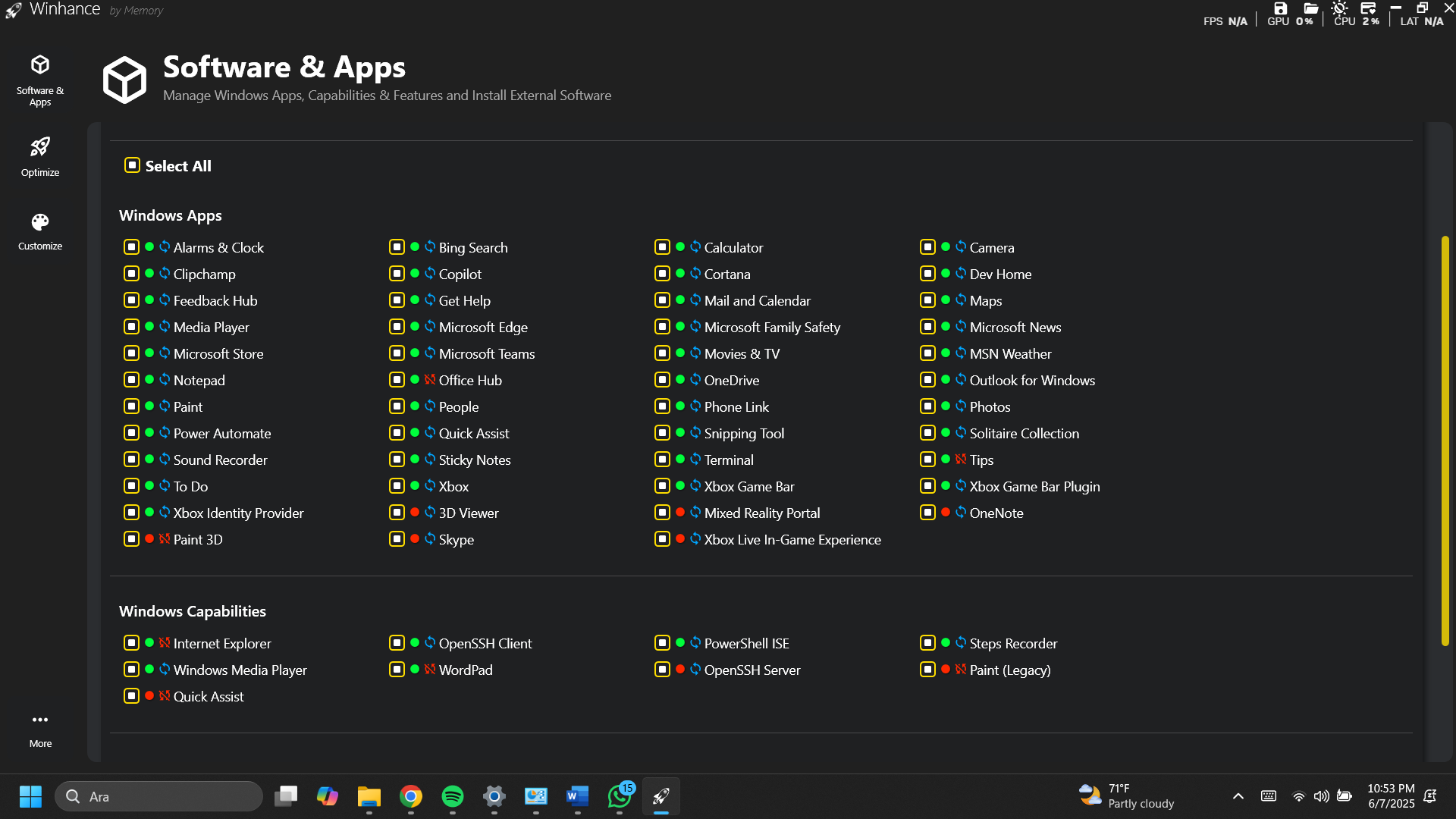This screenshot has height=819, width=1456.
Task: Switch to the Optimize section
Action: pyautogui.click(x=40, y=158)
